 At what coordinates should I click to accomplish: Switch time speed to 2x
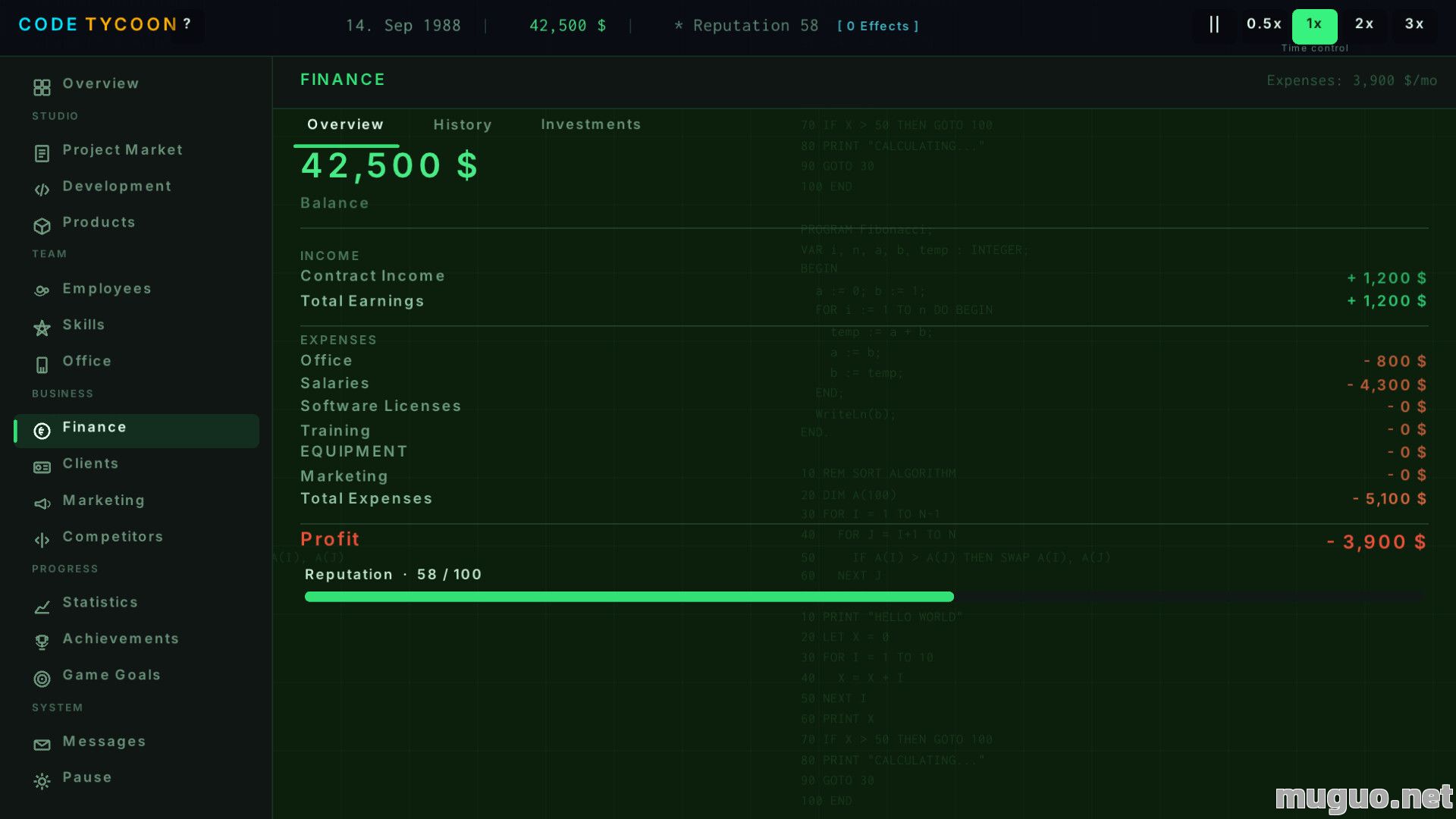1364,24
